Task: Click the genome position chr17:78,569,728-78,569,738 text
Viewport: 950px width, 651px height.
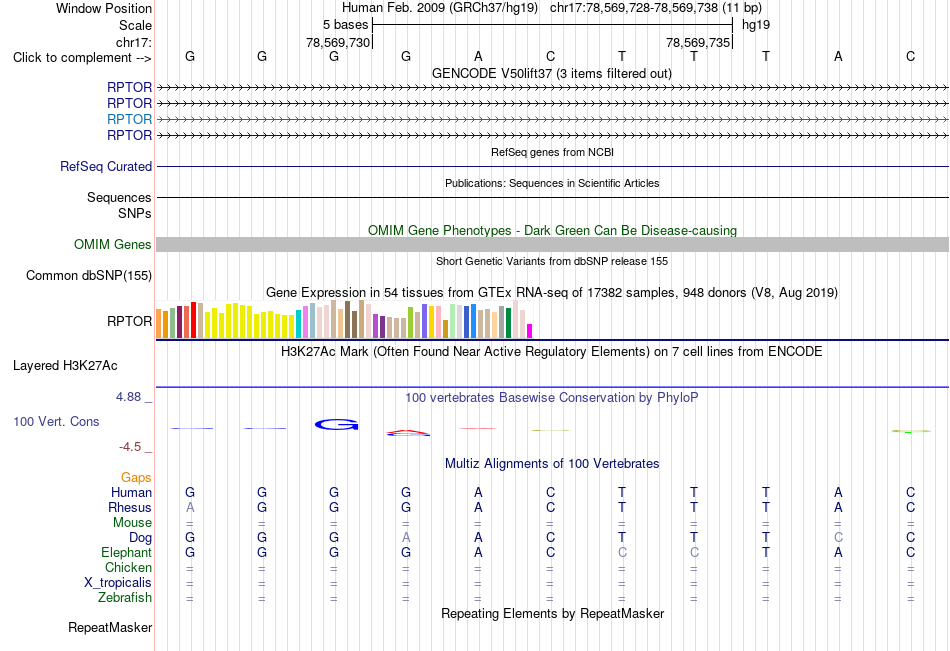Action: point(634,8)
